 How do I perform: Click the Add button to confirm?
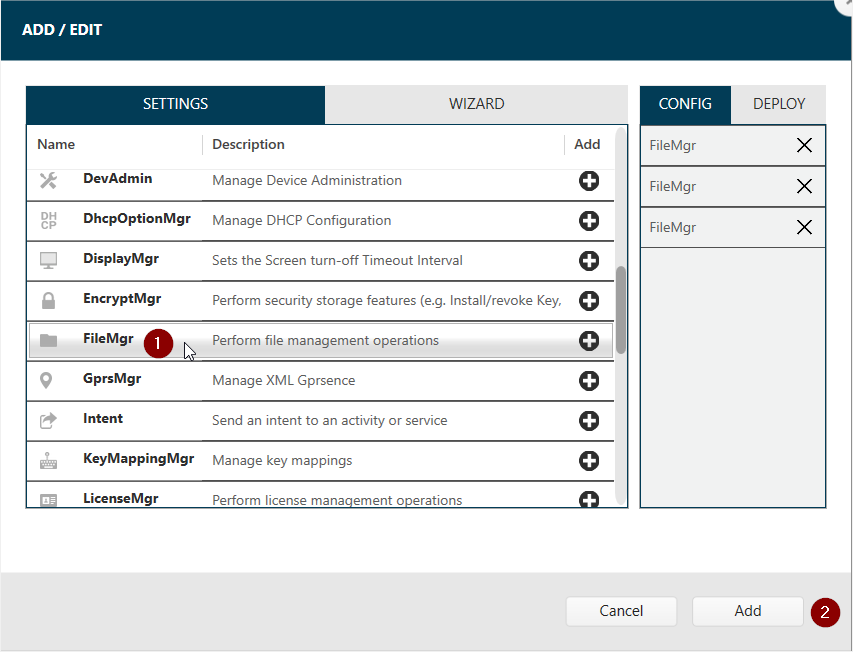747,611
